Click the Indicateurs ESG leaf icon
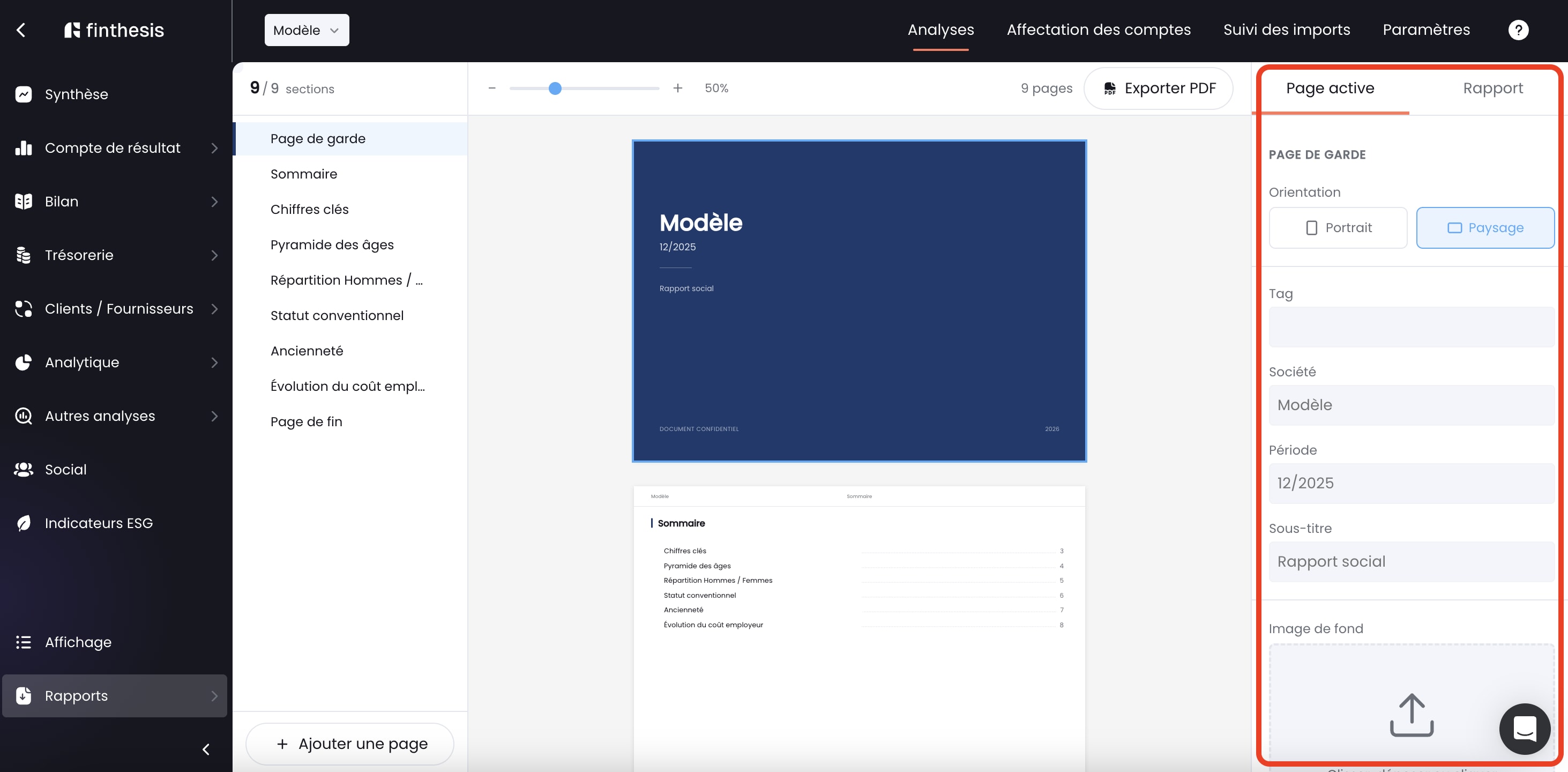The image size is (1568, 772). point(24,523)
